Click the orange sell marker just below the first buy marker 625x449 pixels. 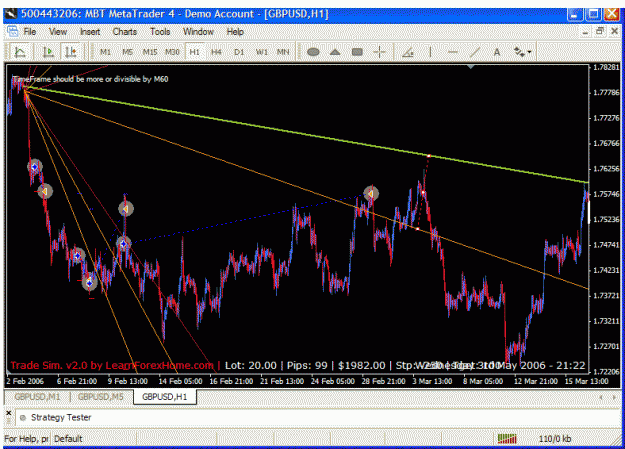click(x=45, y=191)
